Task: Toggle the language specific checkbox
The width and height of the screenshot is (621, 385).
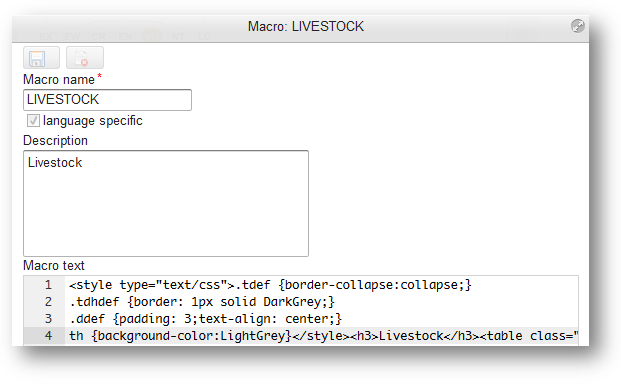Action: point(33,120)
